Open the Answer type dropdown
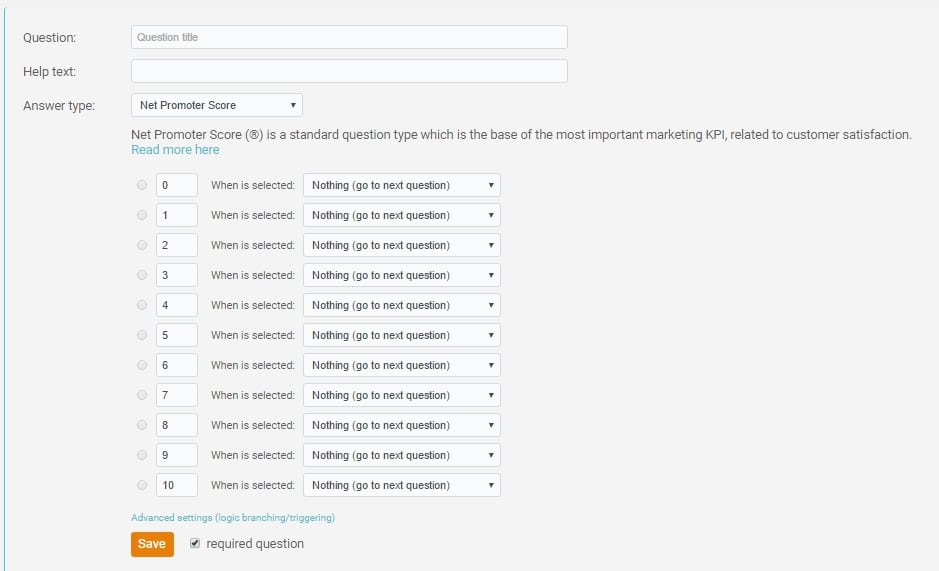 click(217, 105)
